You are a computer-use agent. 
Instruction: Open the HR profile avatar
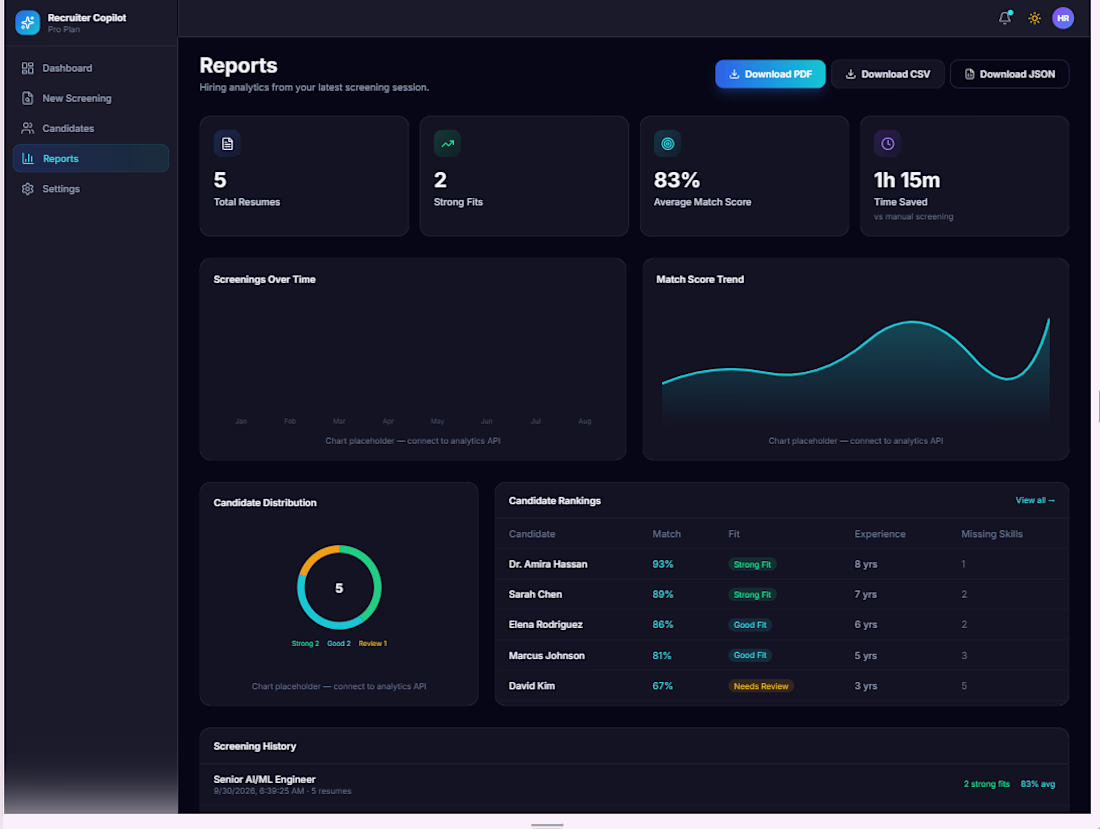(1063, 18)
